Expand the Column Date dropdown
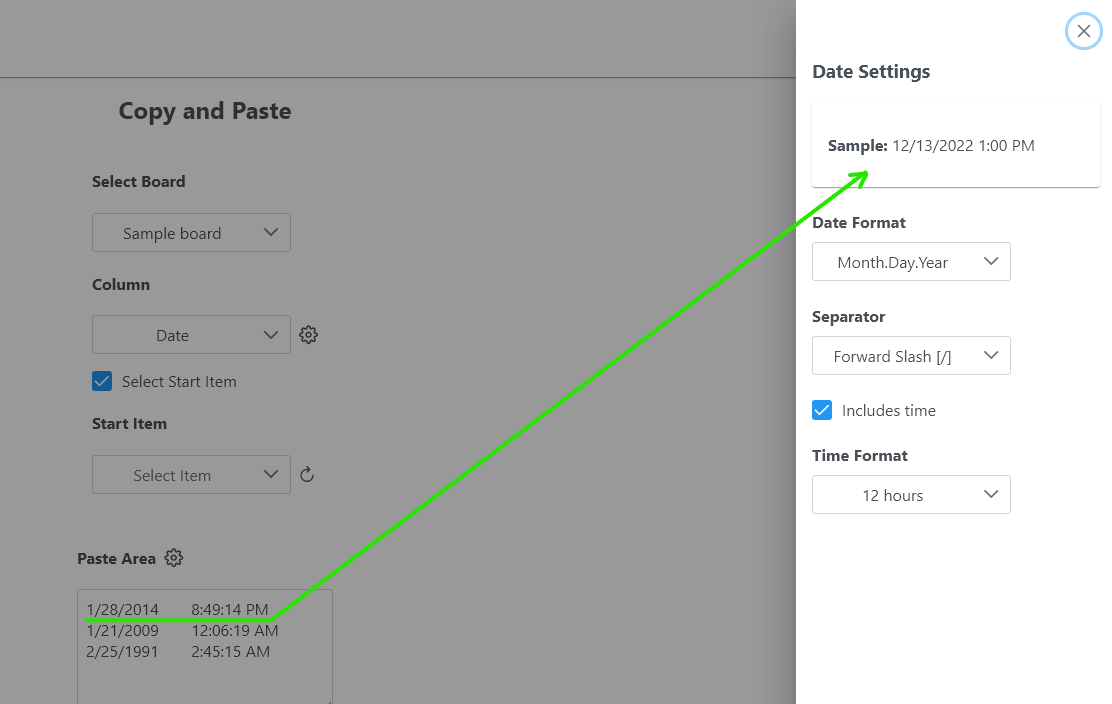Screen dimensions: 1112x704 [x=191, y=335]
